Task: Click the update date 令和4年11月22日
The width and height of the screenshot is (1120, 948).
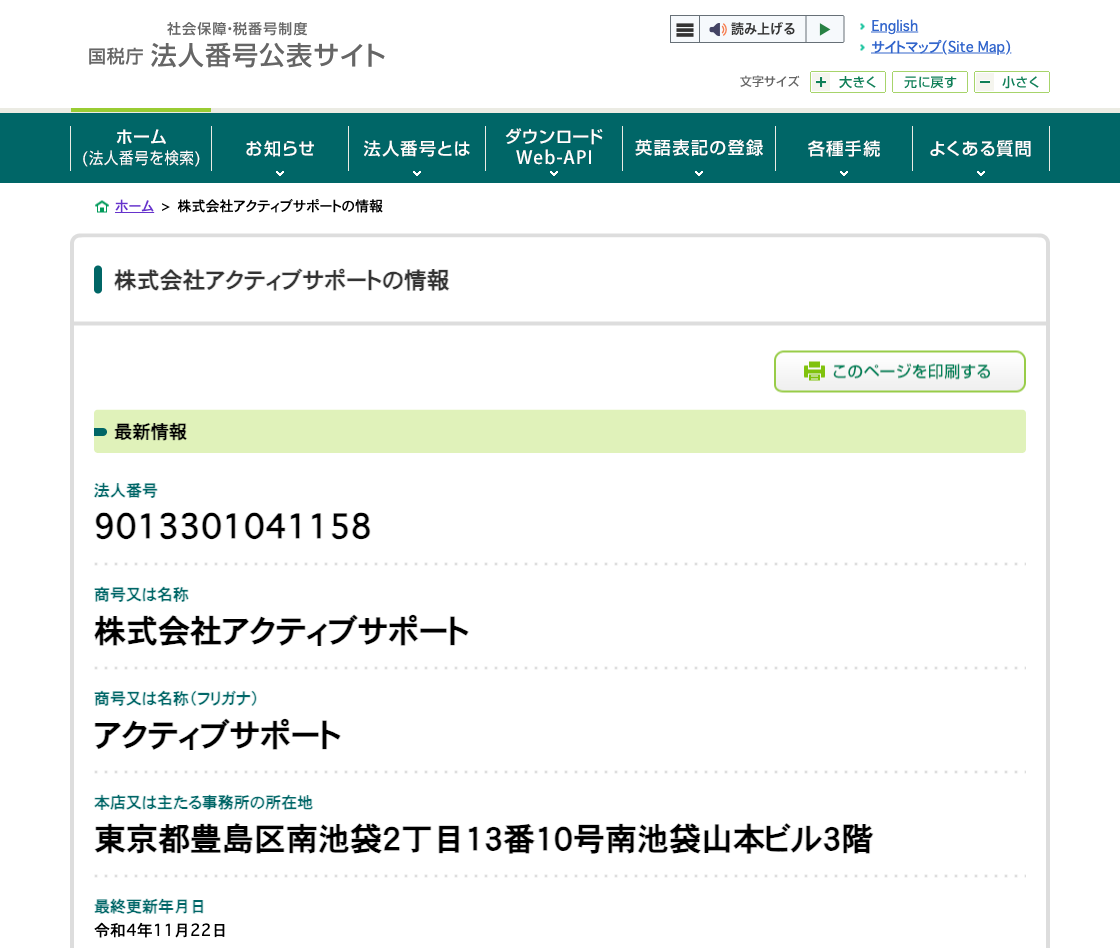Action: [x=161, y=930]
